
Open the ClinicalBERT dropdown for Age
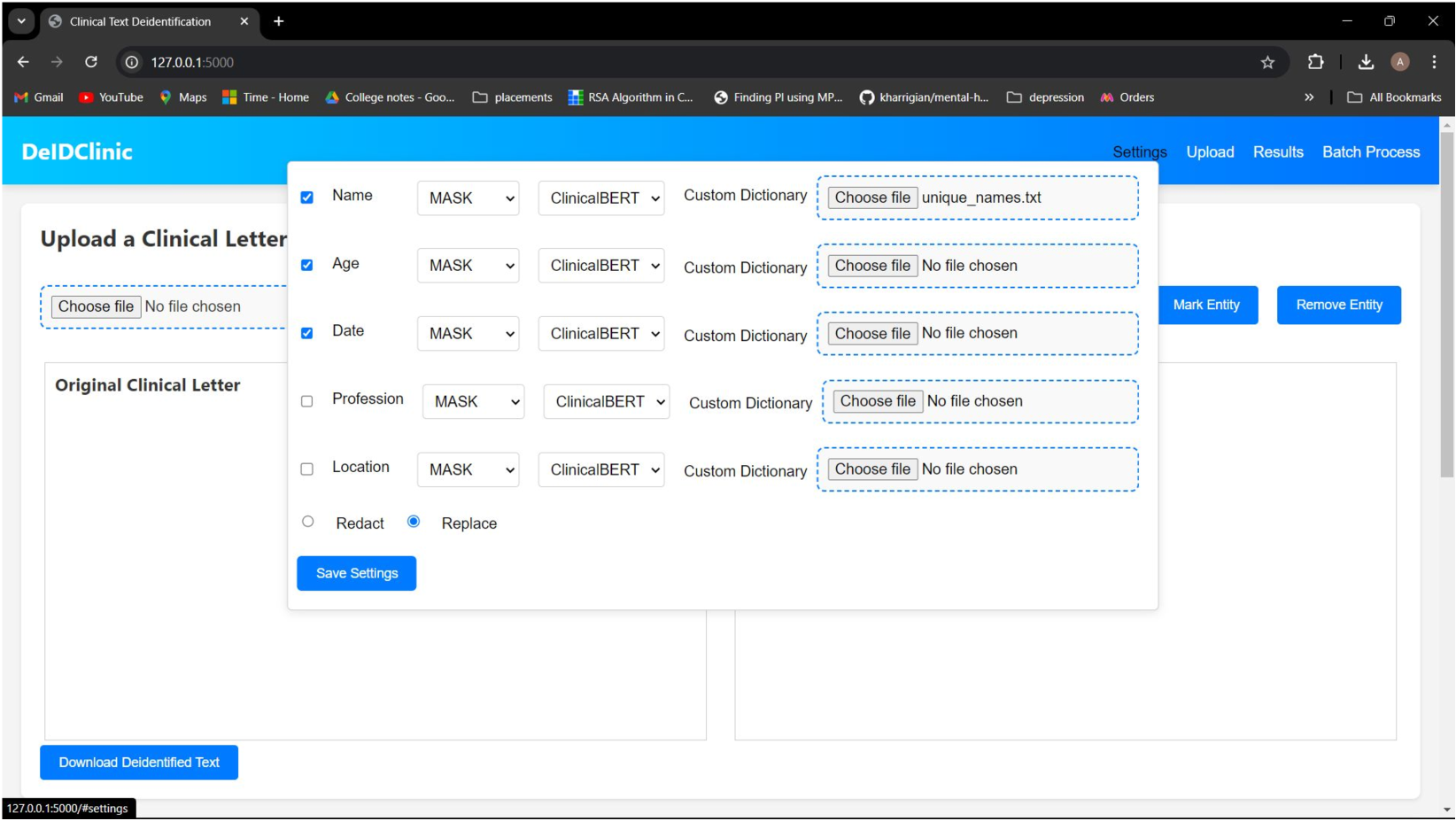pos(601,266)
